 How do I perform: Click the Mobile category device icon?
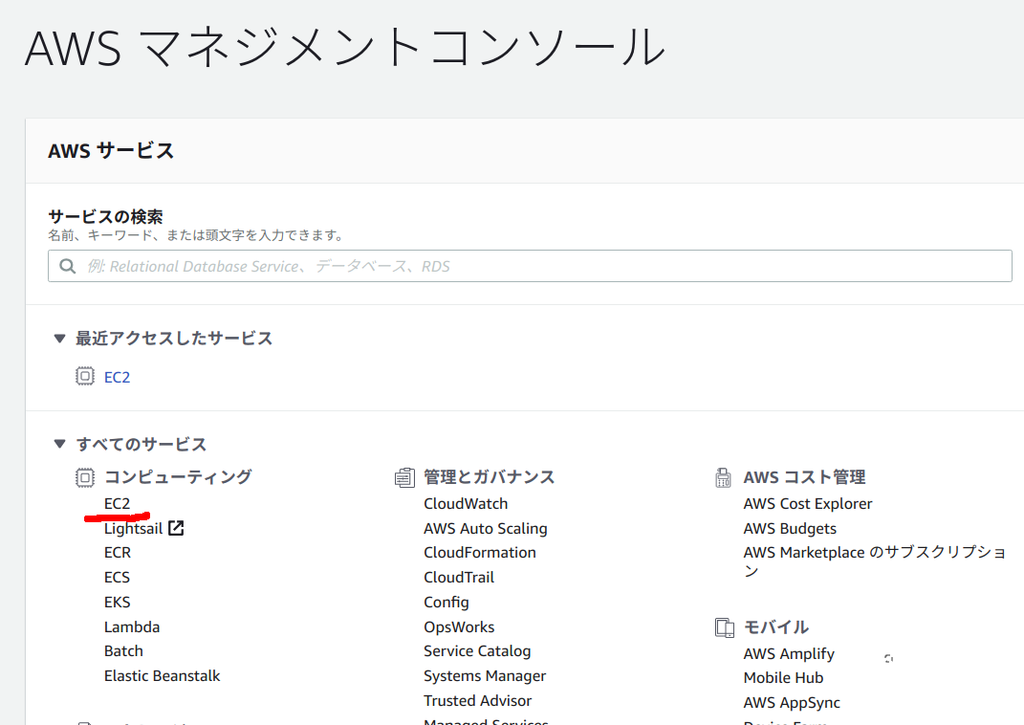[724, 627]
